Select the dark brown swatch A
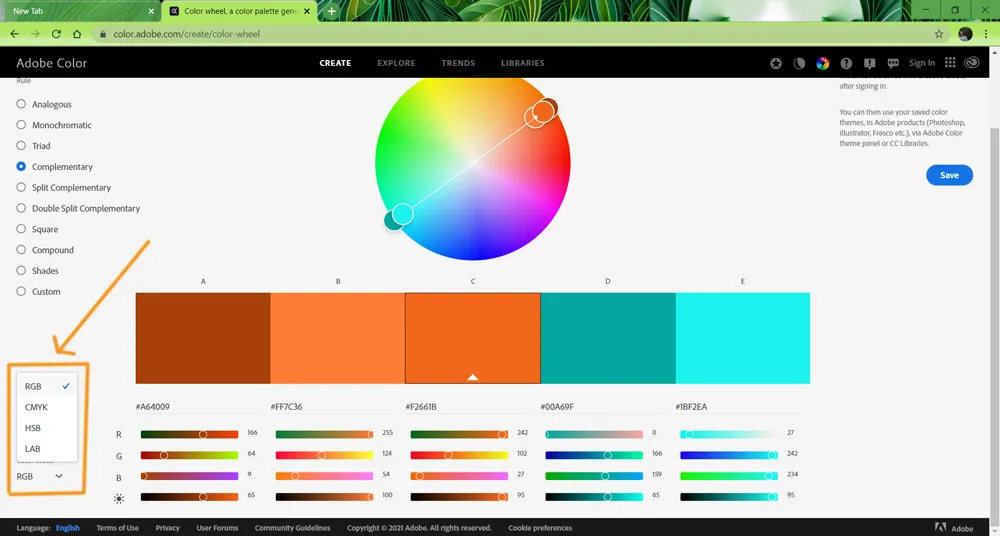 pos(203,338)
